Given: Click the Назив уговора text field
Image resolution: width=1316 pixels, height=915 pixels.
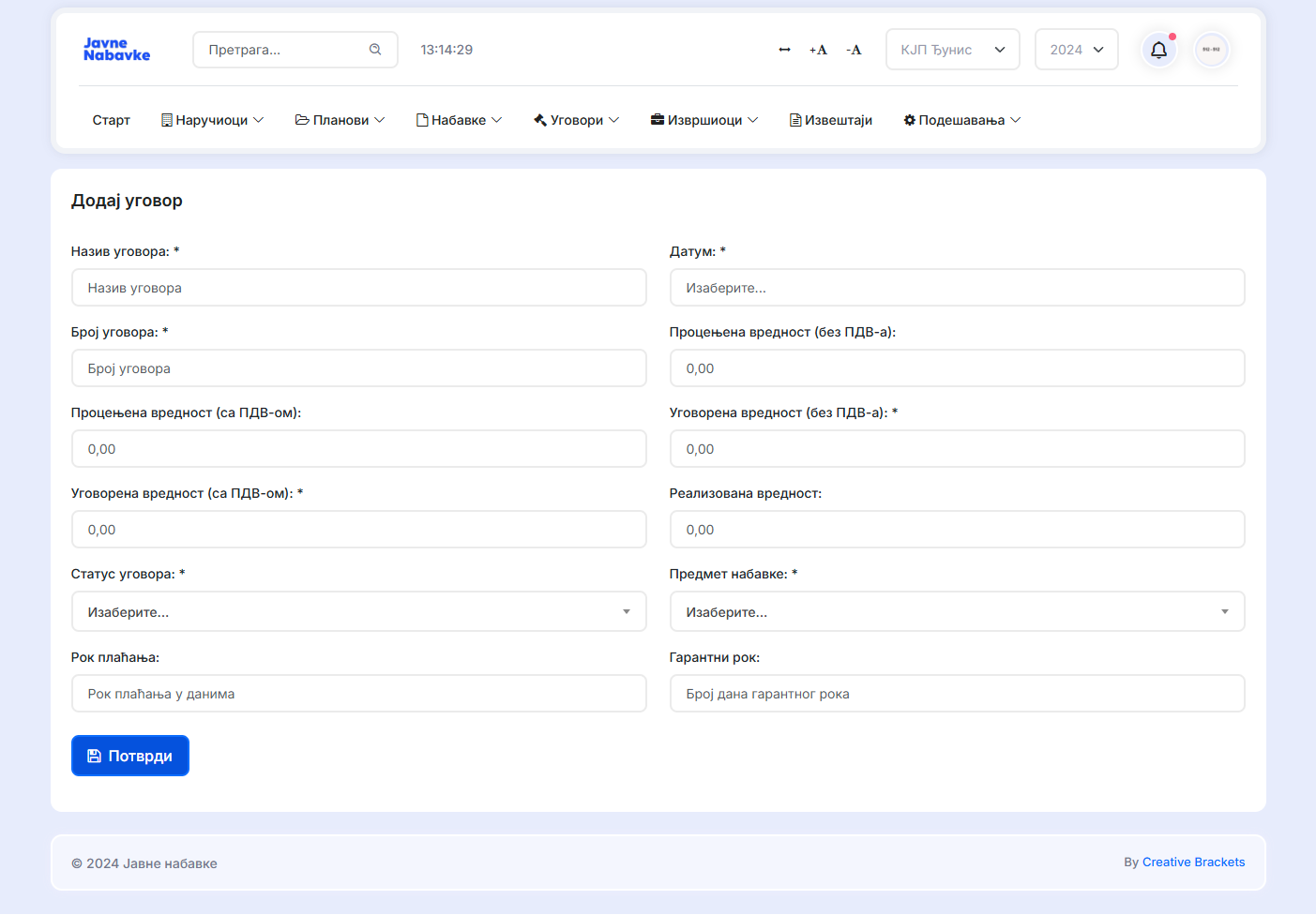Looking at the screenshot, I should (358, 288).
